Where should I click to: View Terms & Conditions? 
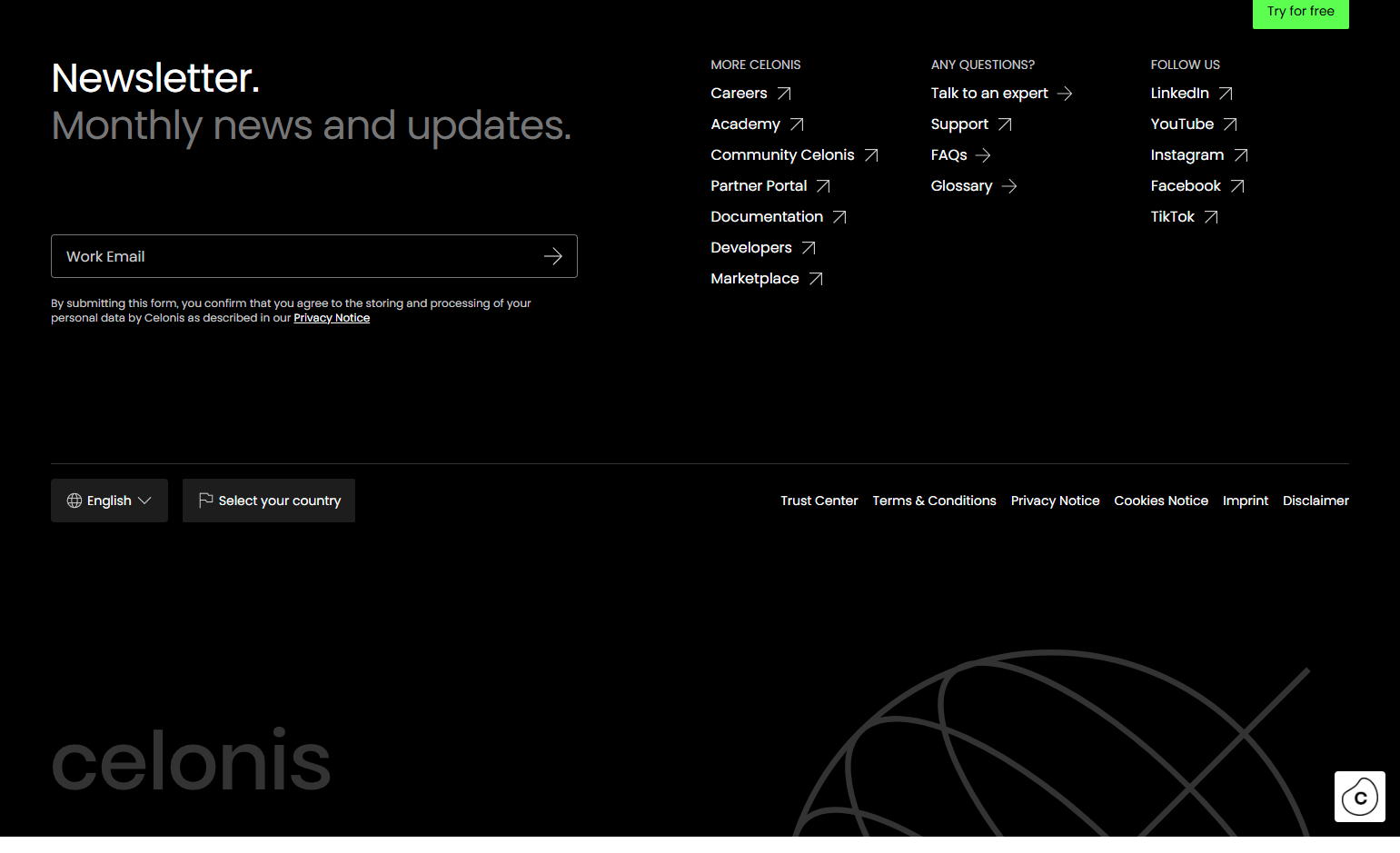(934, 501)
